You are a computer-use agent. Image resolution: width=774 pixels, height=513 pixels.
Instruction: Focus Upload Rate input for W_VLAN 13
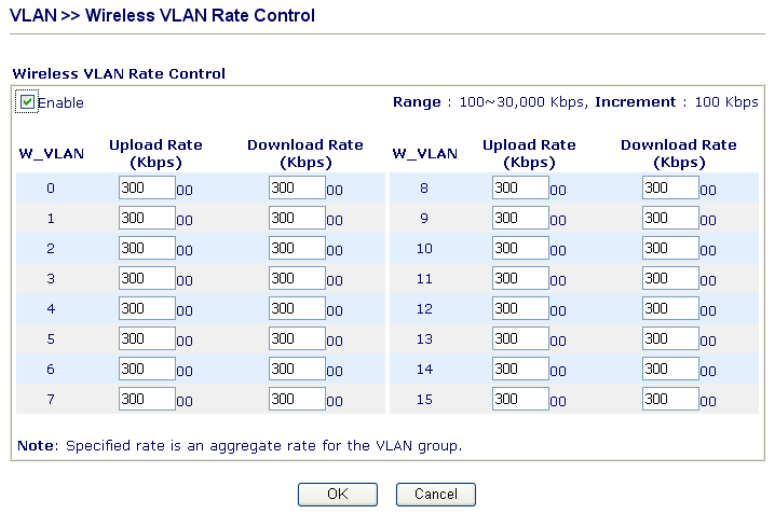point(520,338)
